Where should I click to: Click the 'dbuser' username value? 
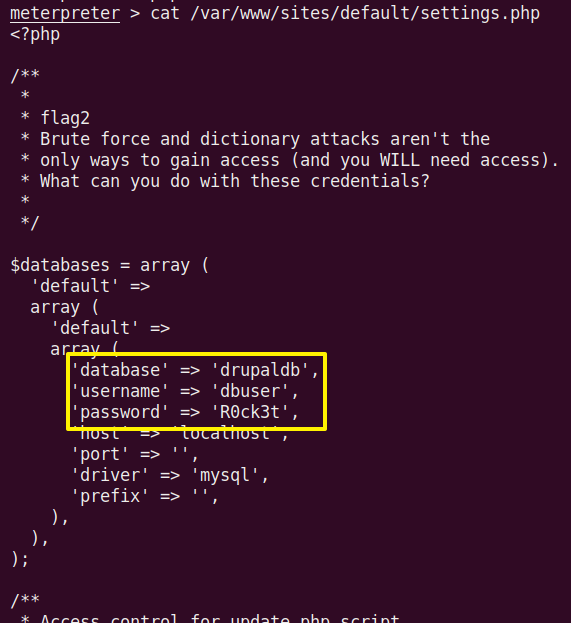point(250,391)
